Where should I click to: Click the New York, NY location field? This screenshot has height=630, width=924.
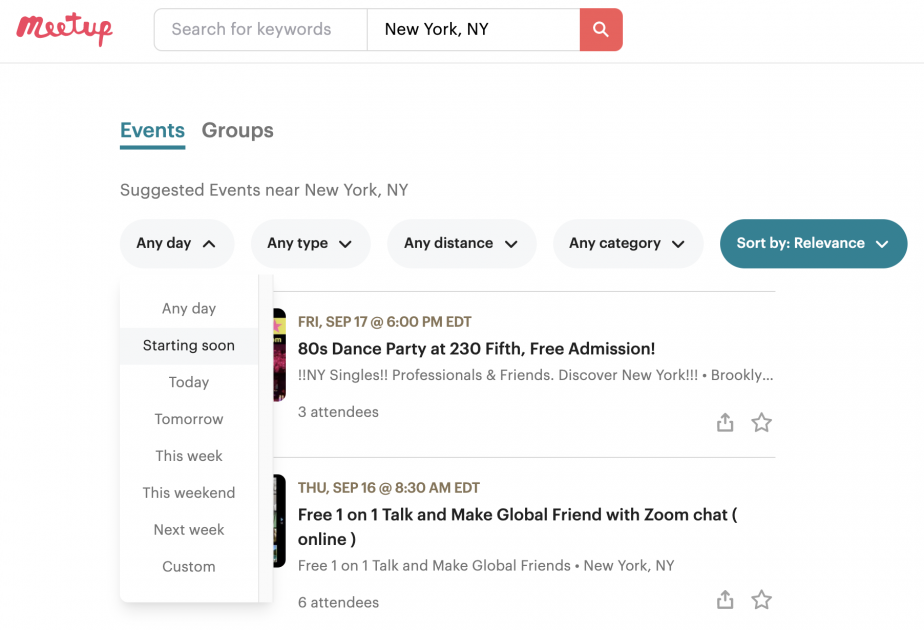click(x=473, y=29)
